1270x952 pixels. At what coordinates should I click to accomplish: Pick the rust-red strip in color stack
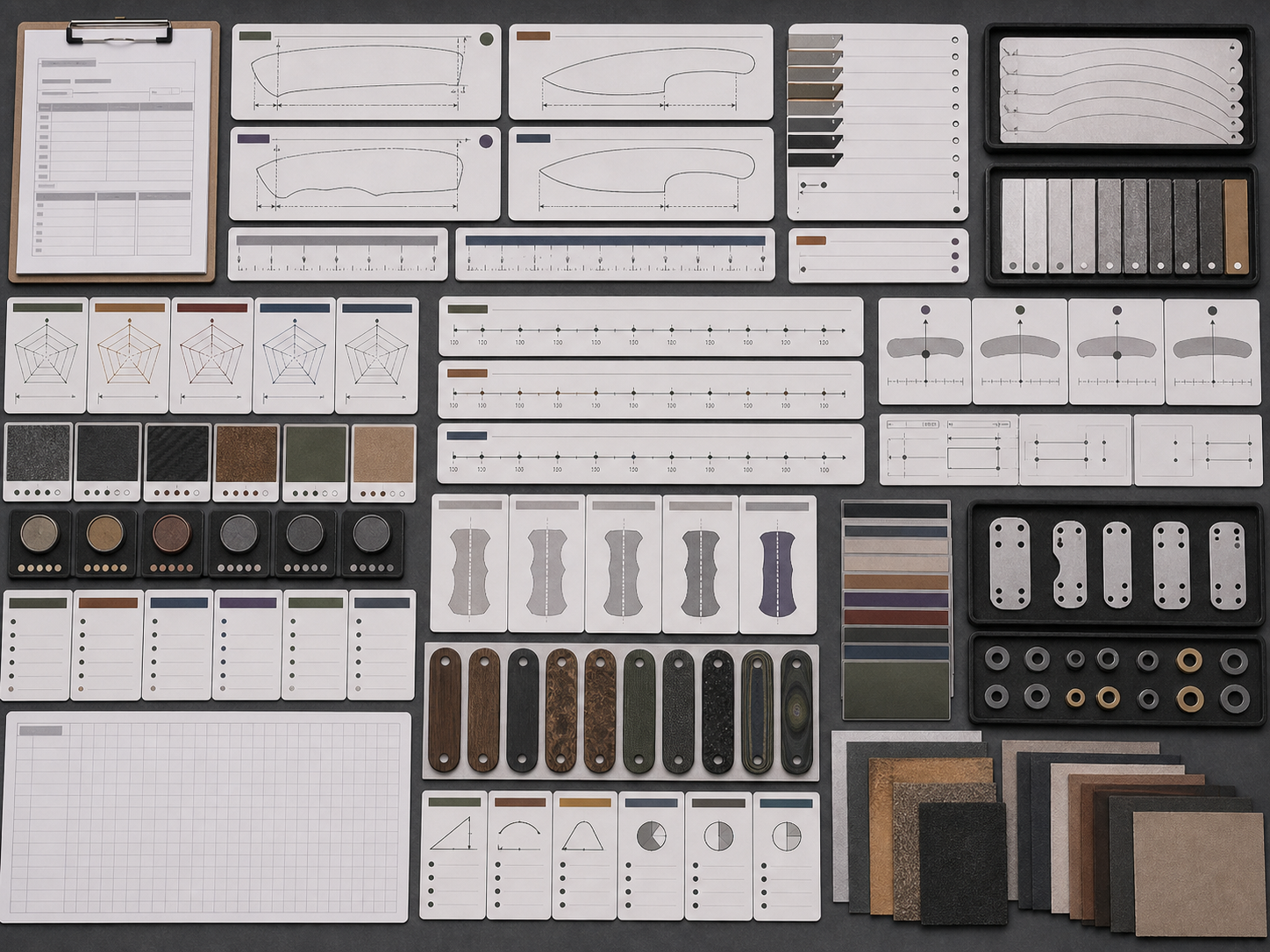895,617
